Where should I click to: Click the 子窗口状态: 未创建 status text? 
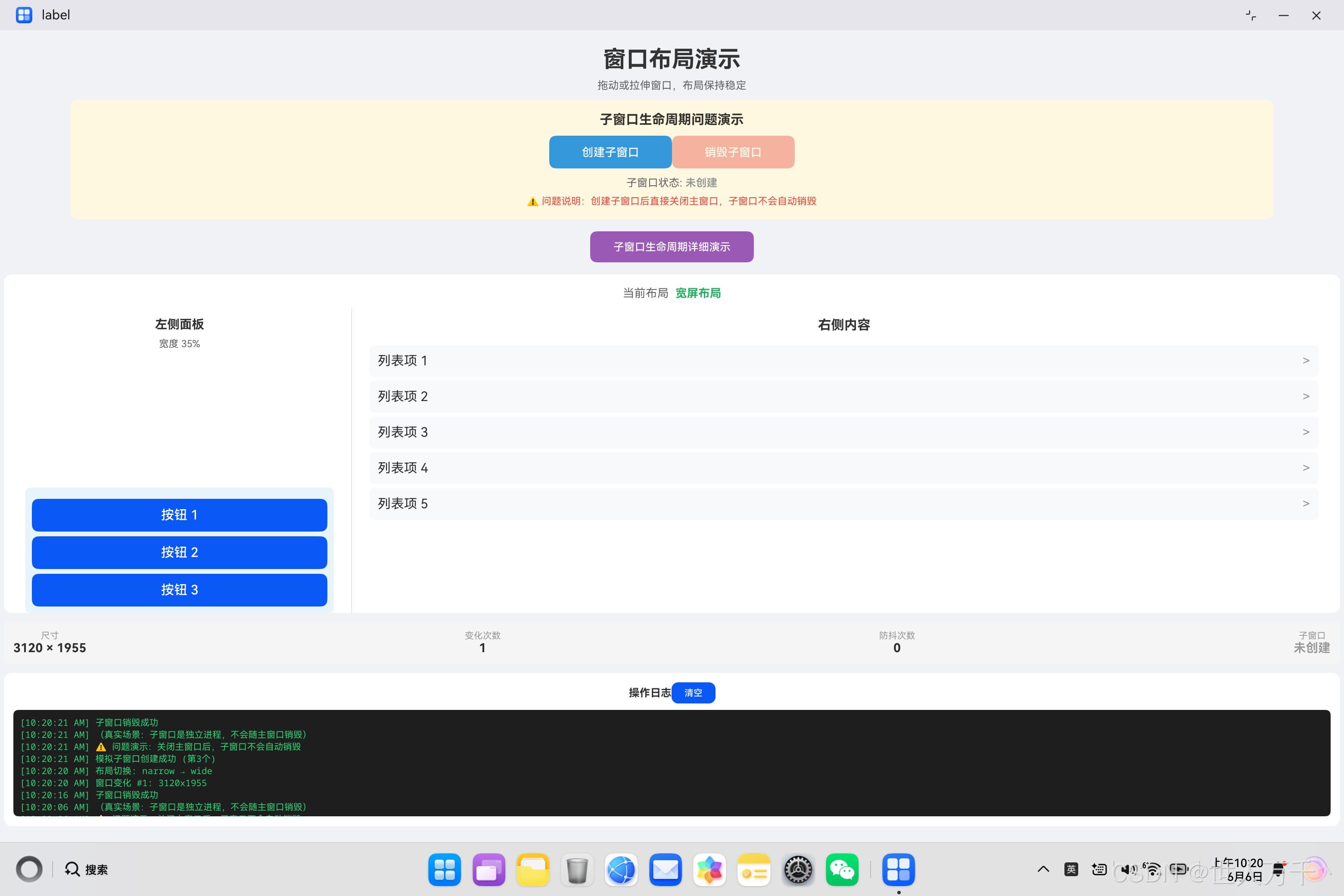[672, 182]
